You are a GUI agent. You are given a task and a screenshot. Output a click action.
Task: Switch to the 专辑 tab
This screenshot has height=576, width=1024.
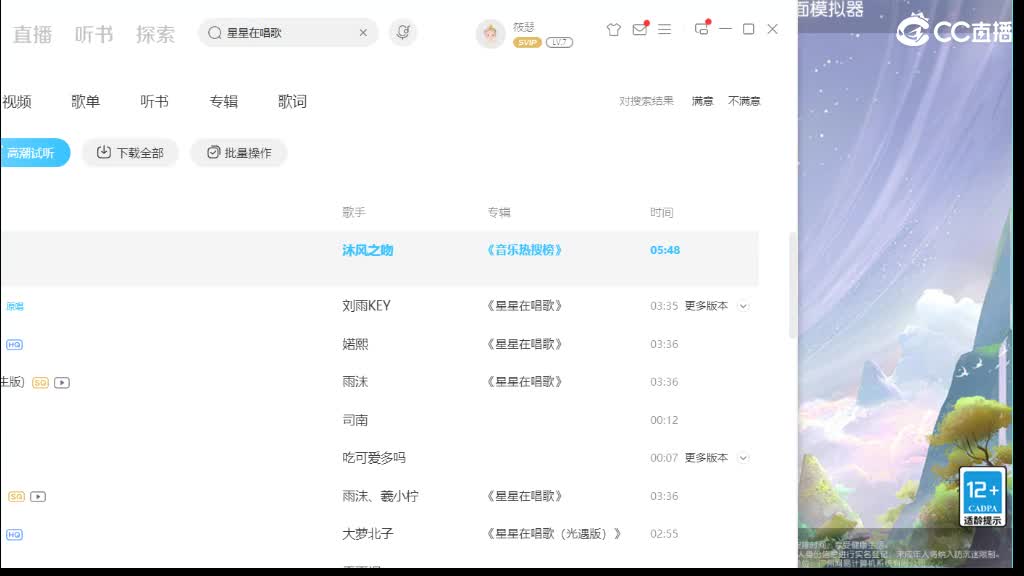pos(222,100)
